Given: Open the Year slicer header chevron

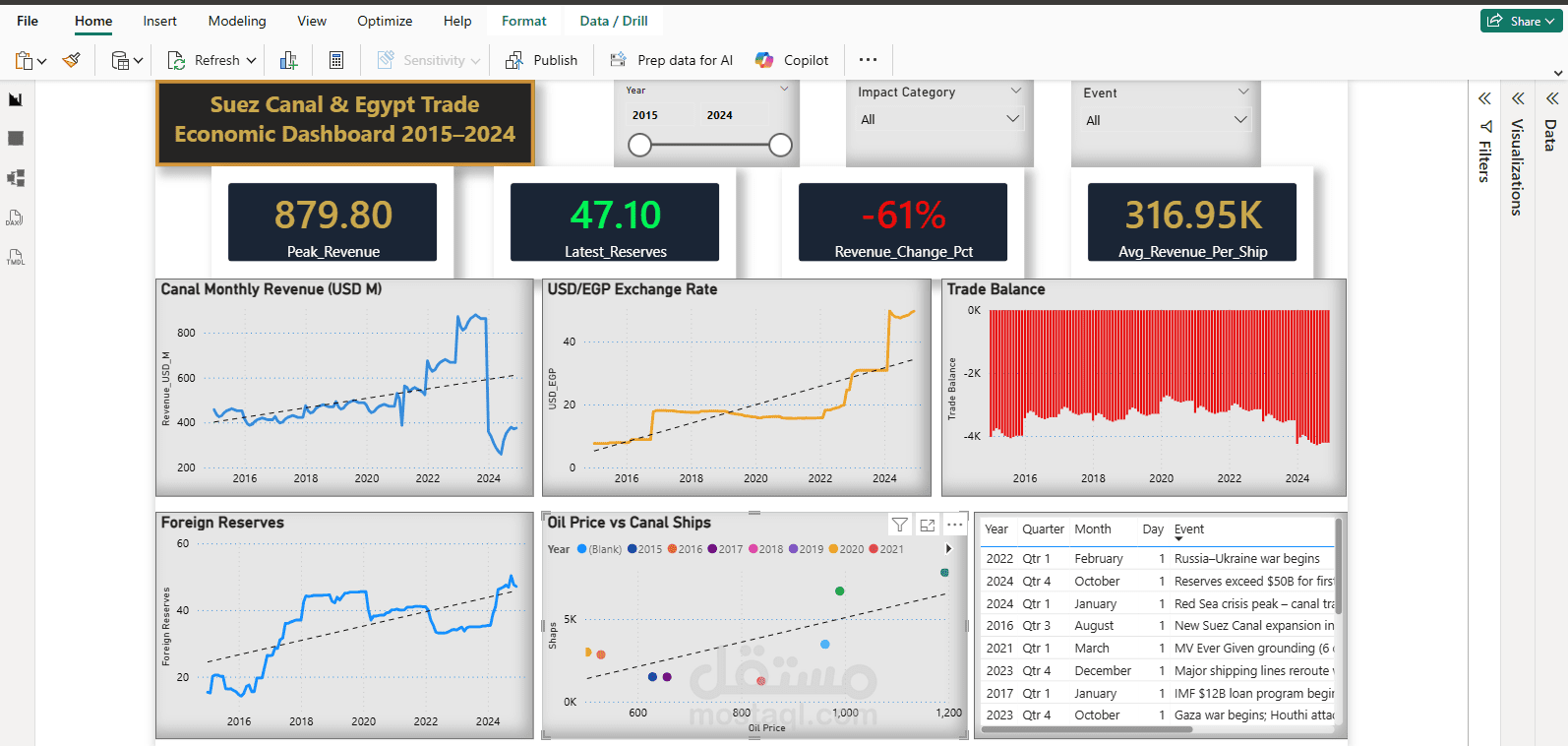Looking at the screenshot, I should coord(784,90).
